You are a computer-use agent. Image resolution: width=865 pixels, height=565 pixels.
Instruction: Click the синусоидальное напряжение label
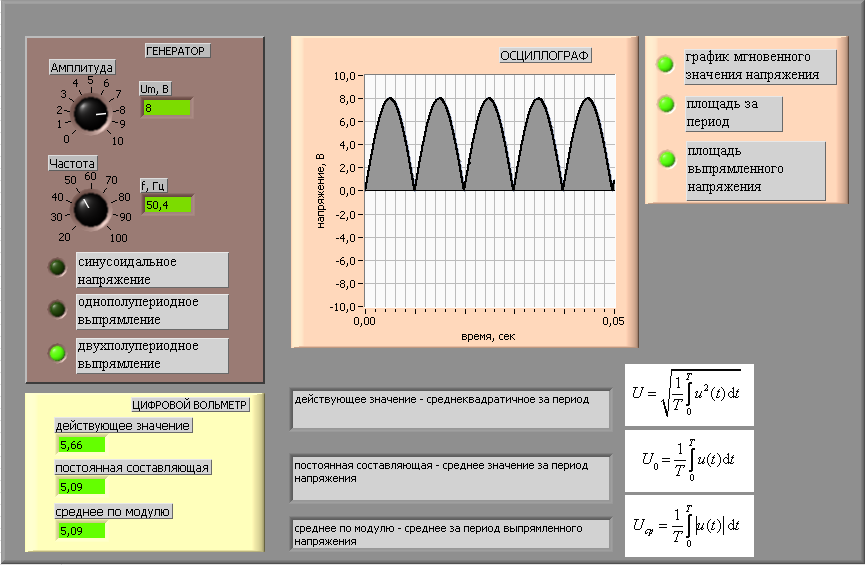[152, 270]
